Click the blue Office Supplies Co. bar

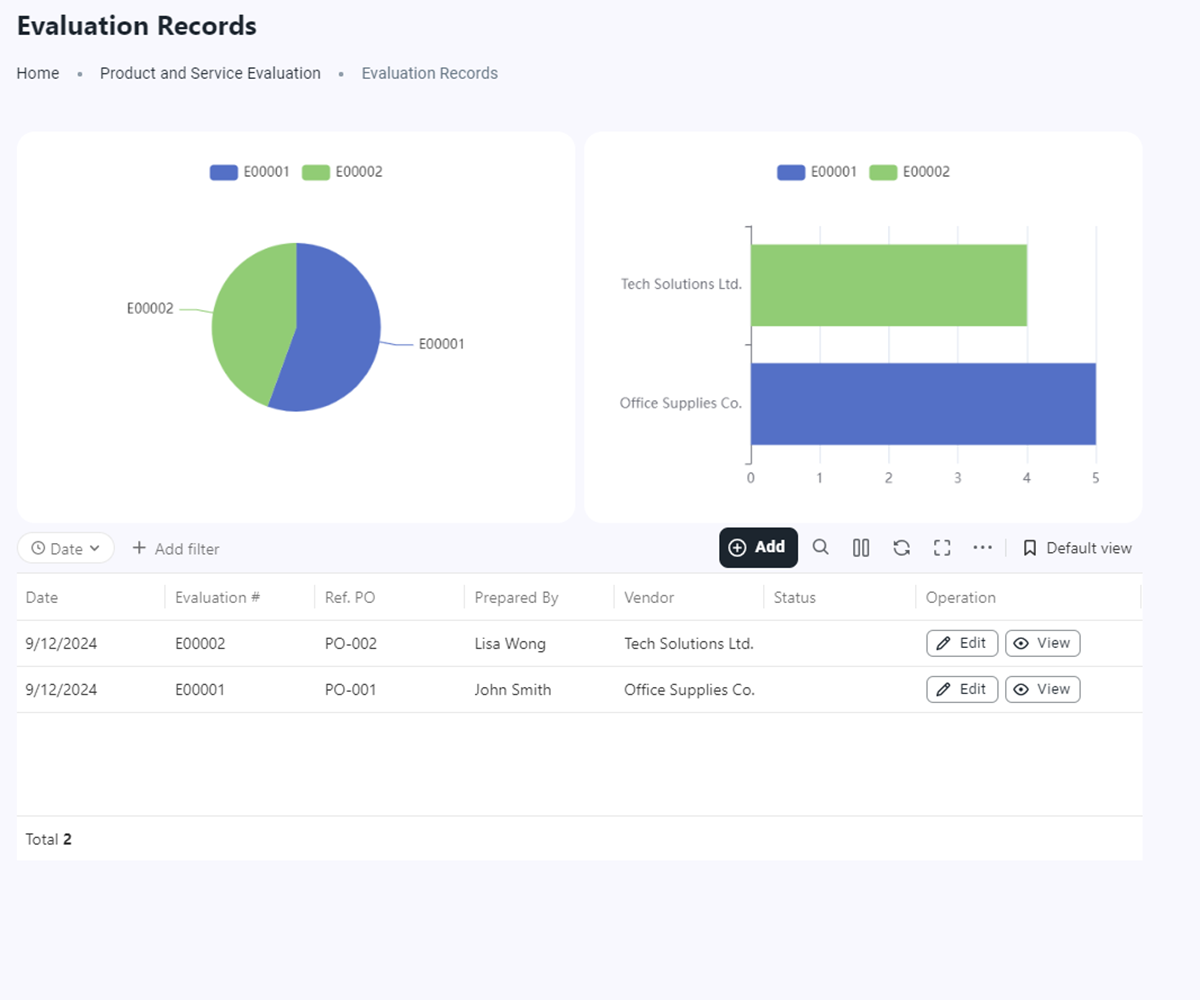coord(922,403)
